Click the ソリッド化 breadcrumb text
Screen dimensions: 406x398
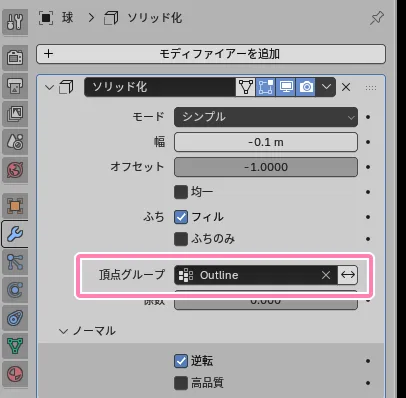(x=155, y=18)
